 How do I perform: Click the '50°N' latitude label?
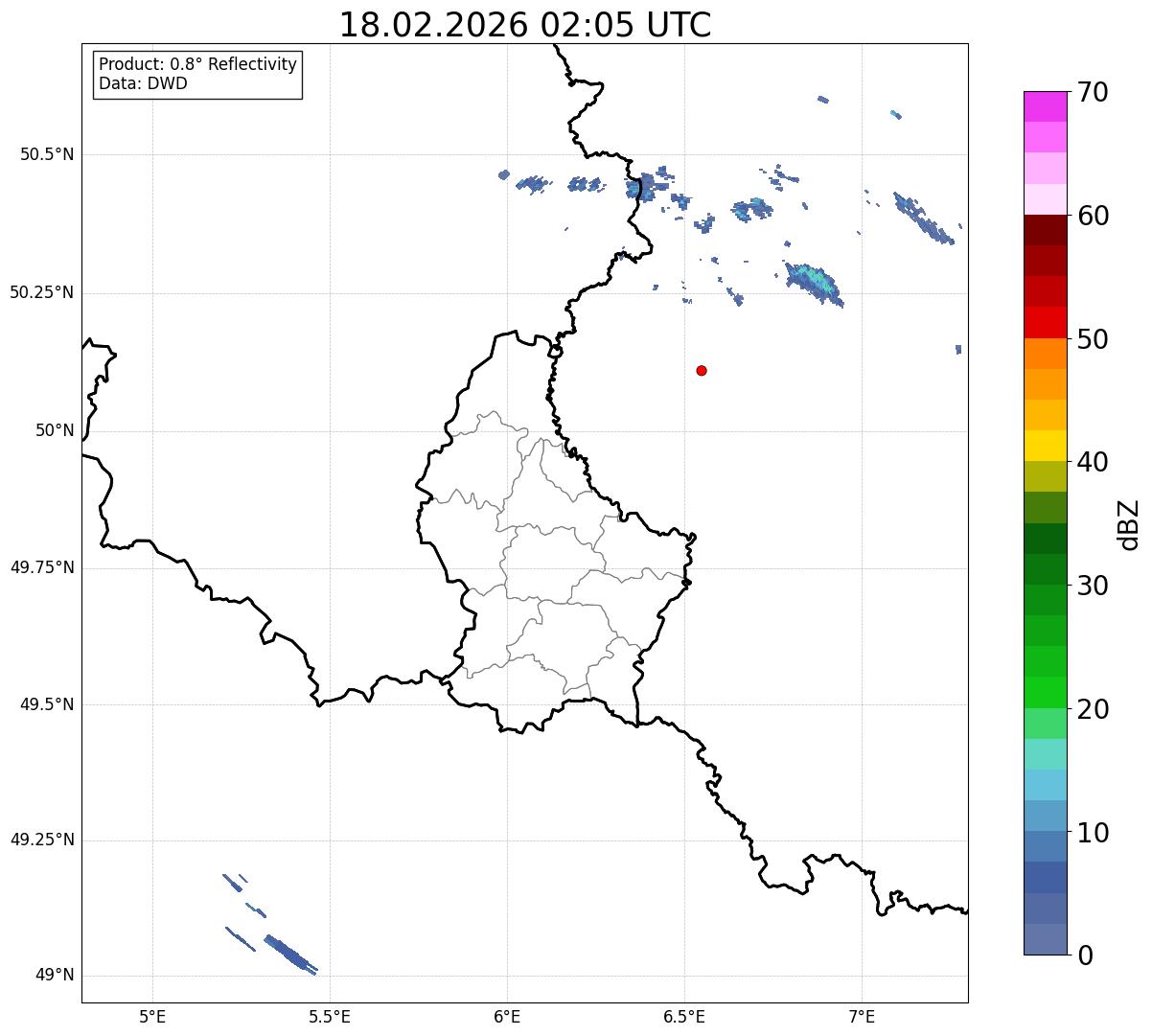click(x=55, y=430)
